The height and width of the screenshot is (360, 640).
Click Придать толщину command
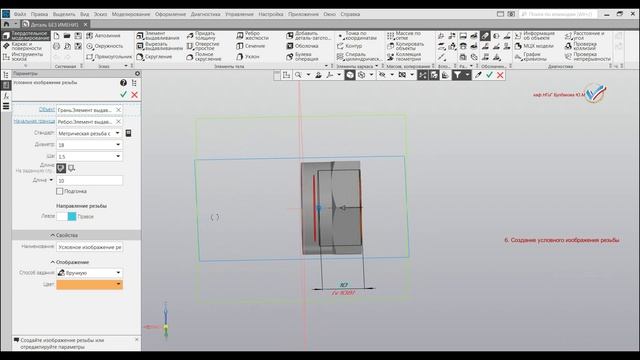click(202, 36)
